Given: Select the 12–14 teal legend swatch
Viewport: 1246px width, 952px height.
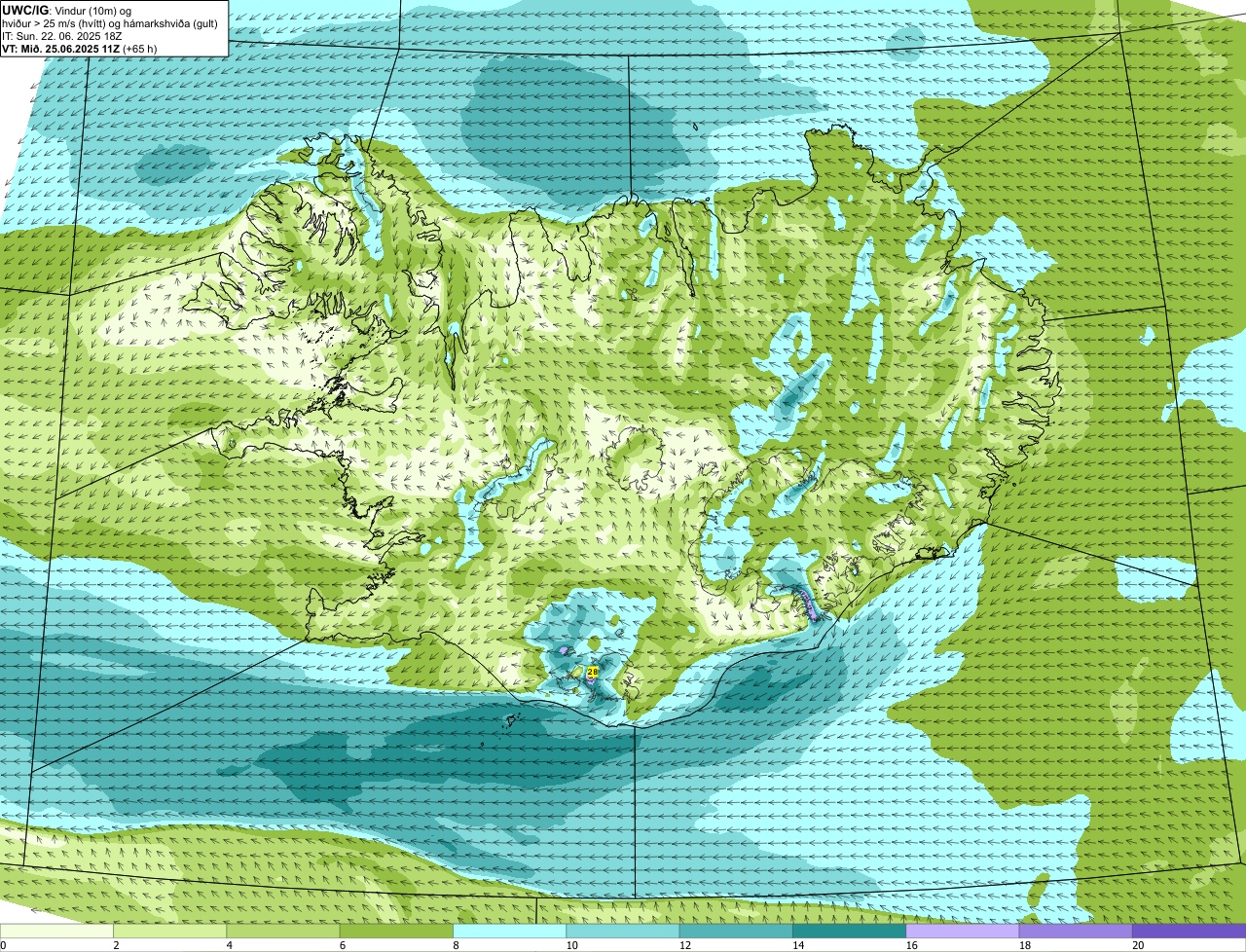Looking at the screenshot, I should click(736, 932).
